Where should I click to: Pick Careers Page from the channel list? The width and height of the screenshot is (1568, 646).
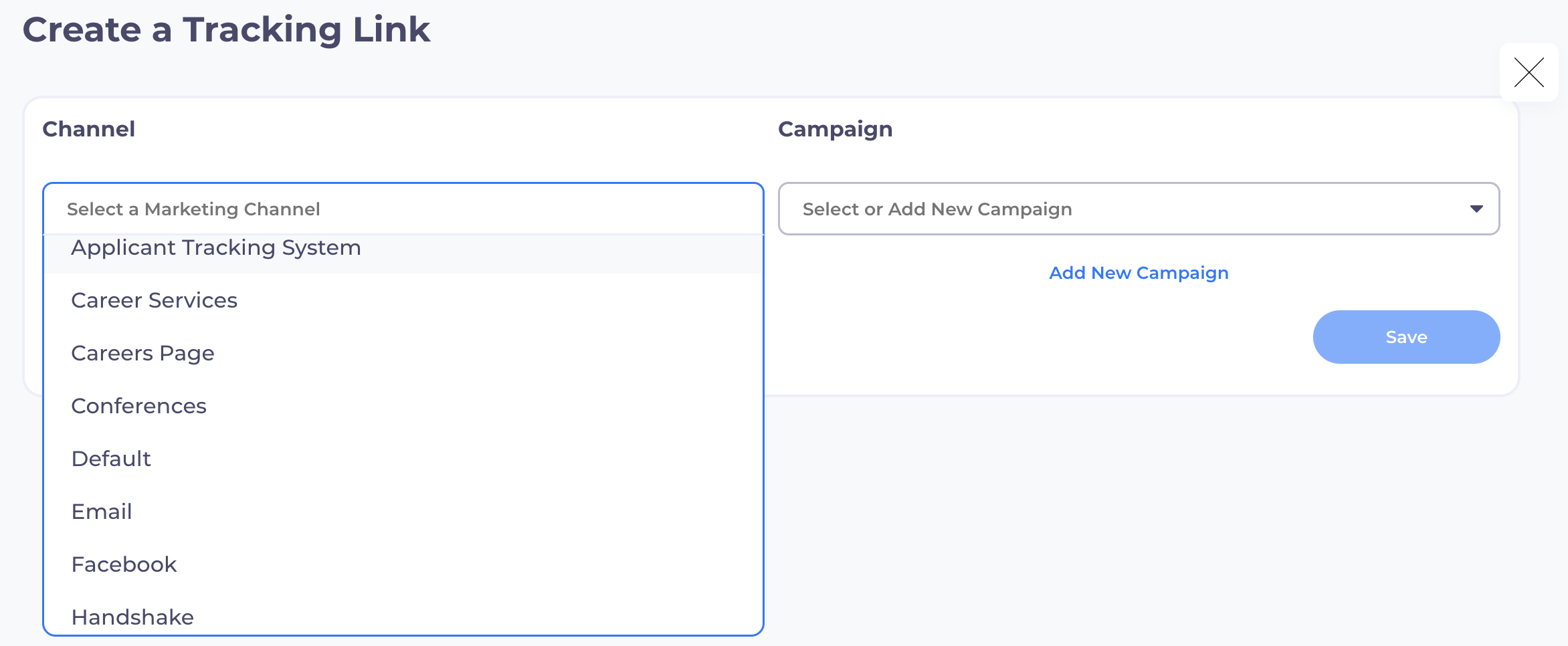pyautogui.click(x=142, y=354)
